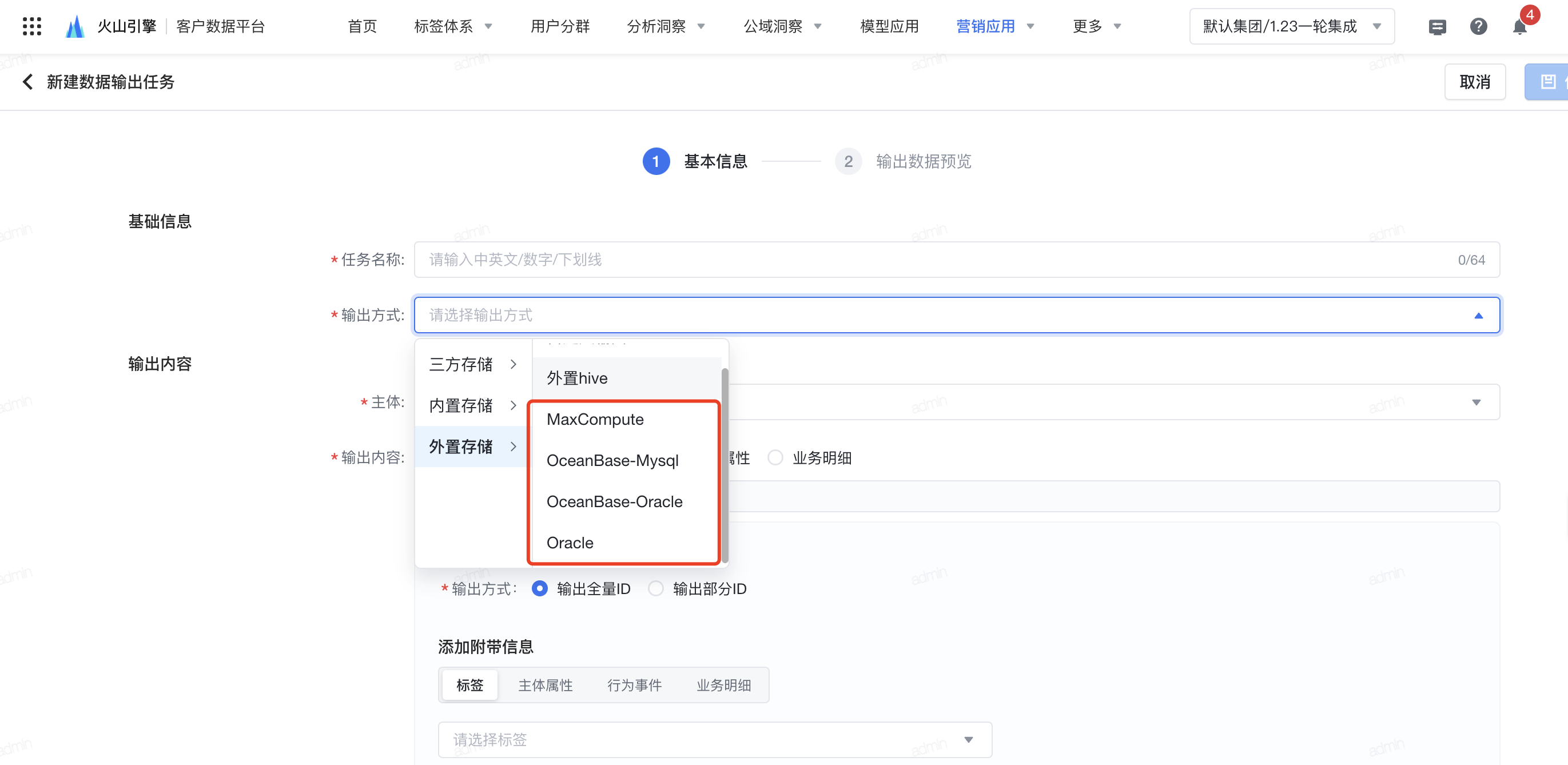Open the app grid launcher icon
The height and width of the screenshot is (765, 1568).
pos(31,26)
